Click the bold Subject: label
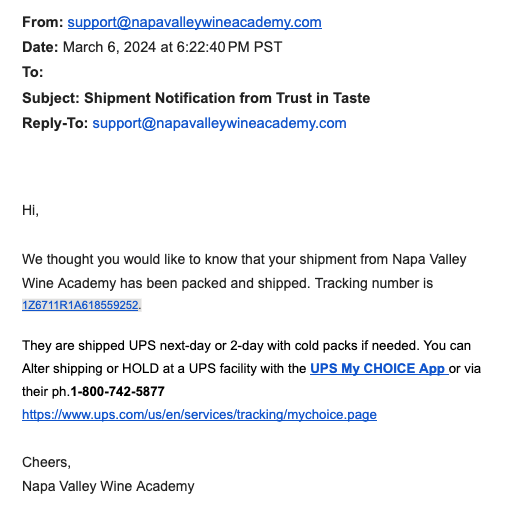The width and height of the screenshot is (517, 526). (x=51, y=98)
